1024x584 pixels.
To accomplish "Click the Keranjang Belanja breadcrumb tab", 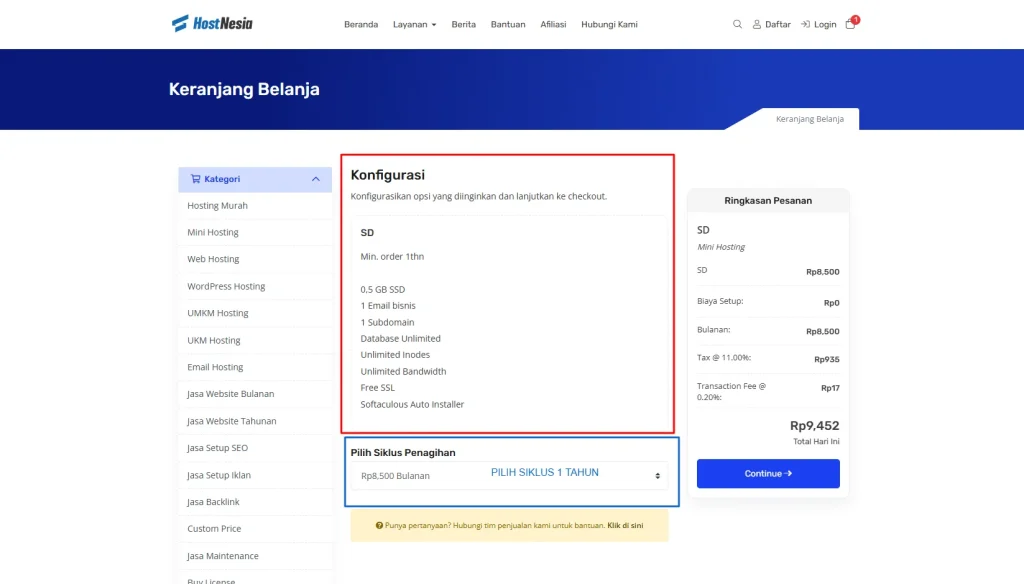I will pyautogui.click(x=812, y=117).
